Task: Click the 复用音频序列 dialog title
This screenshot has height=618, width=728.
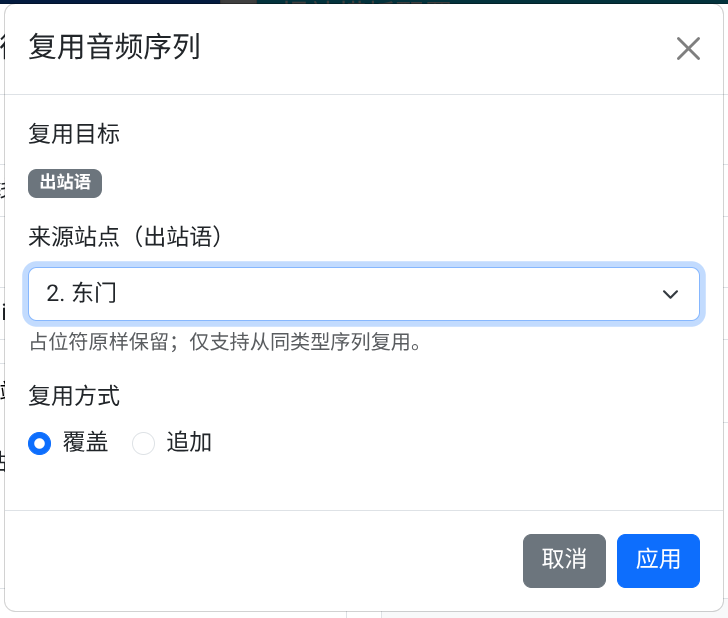Action: pyautogui.click(x=114, y=48)
